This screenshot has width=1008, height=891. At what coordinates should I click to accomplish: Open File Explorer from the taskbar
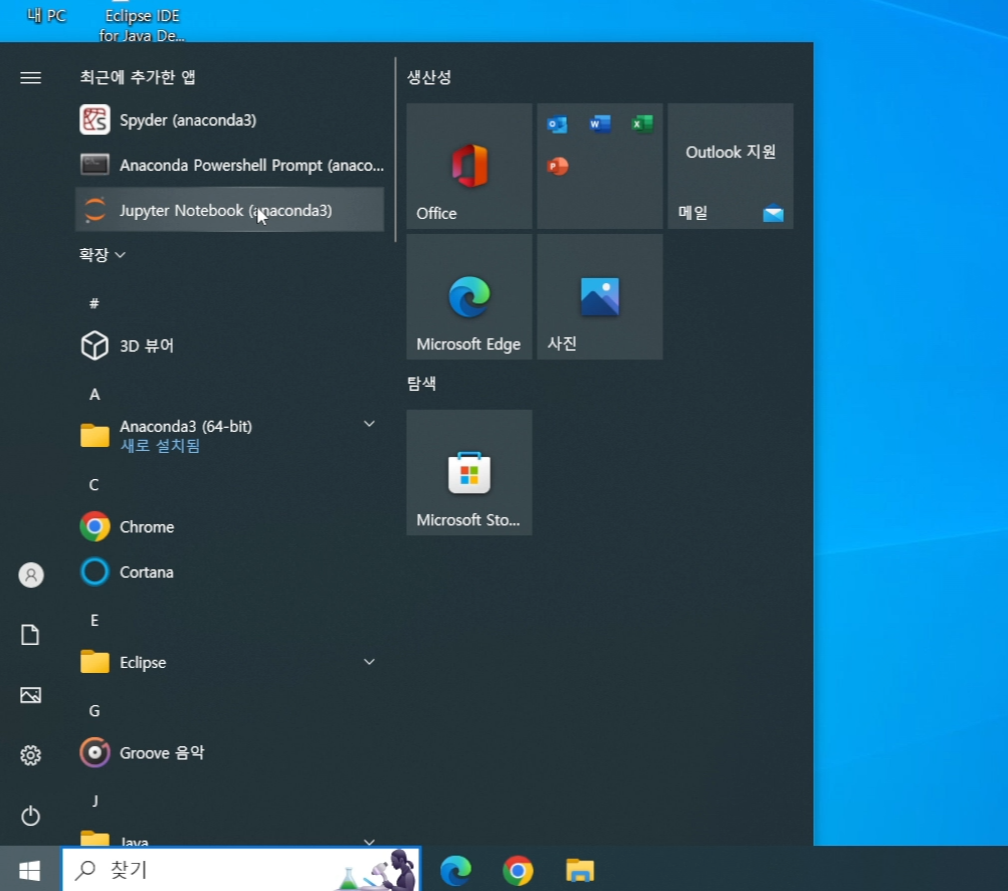point(580,870)
